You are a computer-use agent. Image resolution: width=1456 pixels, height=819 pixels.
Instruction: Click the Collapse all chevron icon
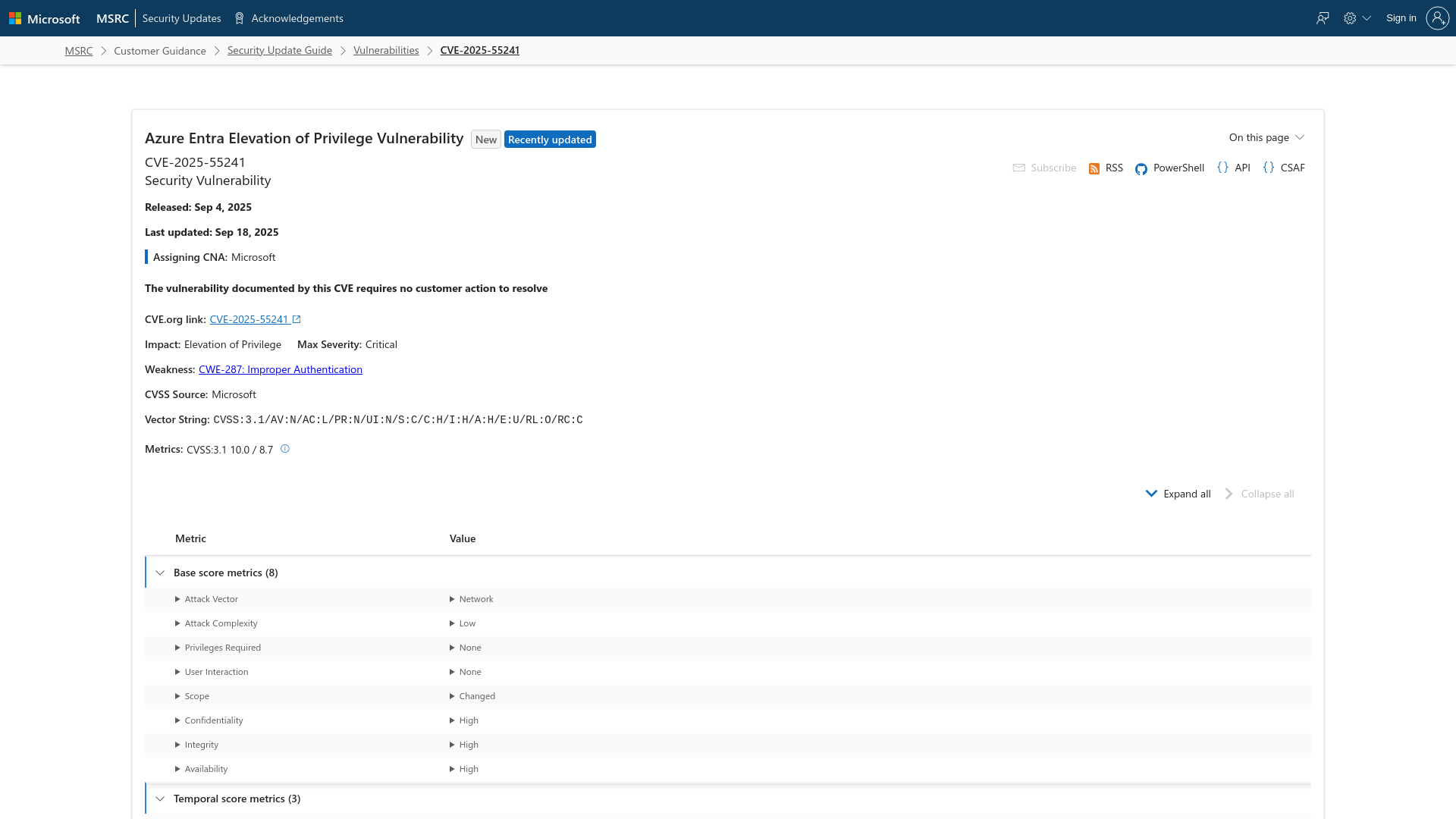(x=1228, y=494)
